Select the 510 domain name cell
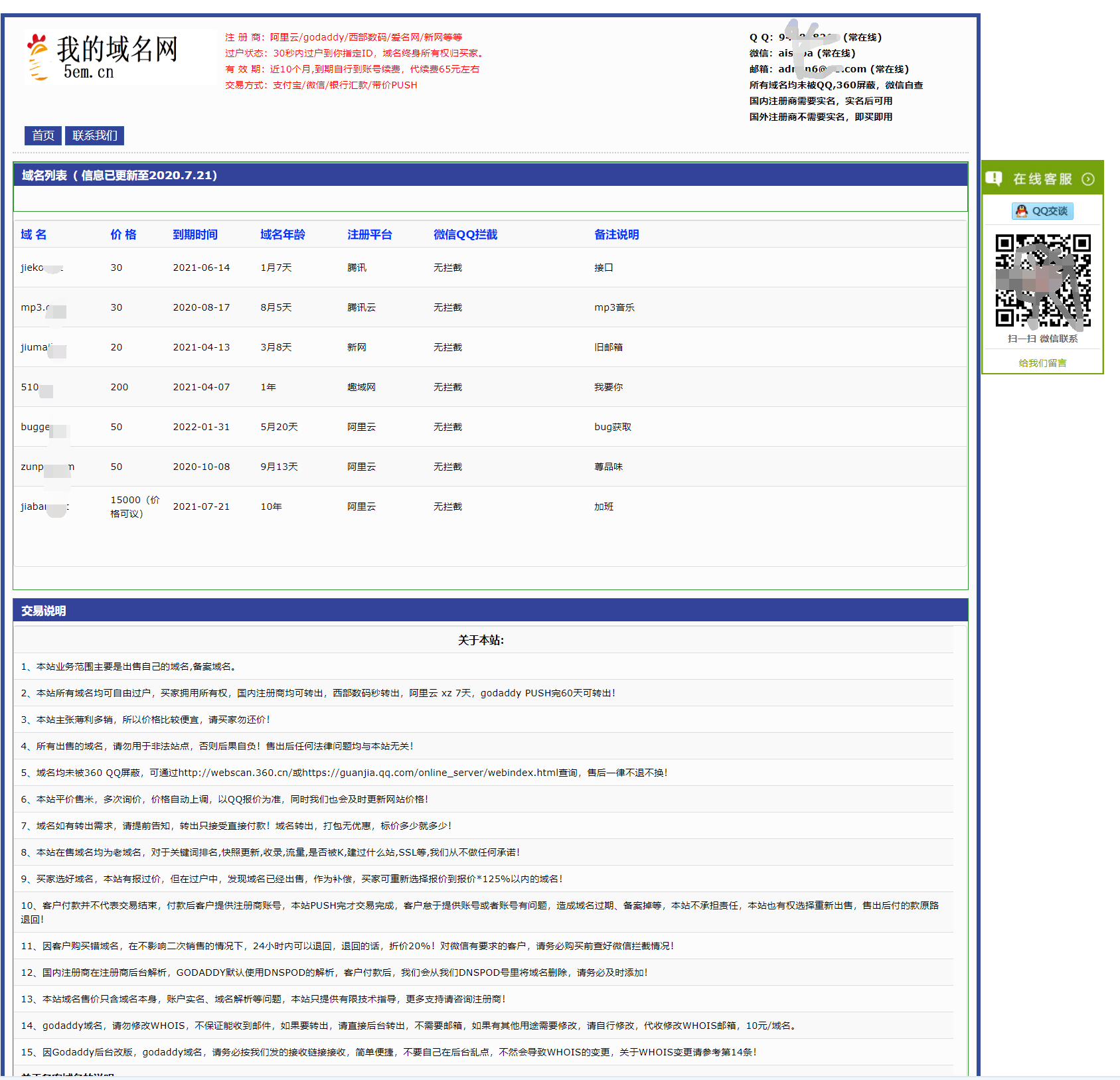Viewport: 1120px width, 1080px height. coord(37,387)
